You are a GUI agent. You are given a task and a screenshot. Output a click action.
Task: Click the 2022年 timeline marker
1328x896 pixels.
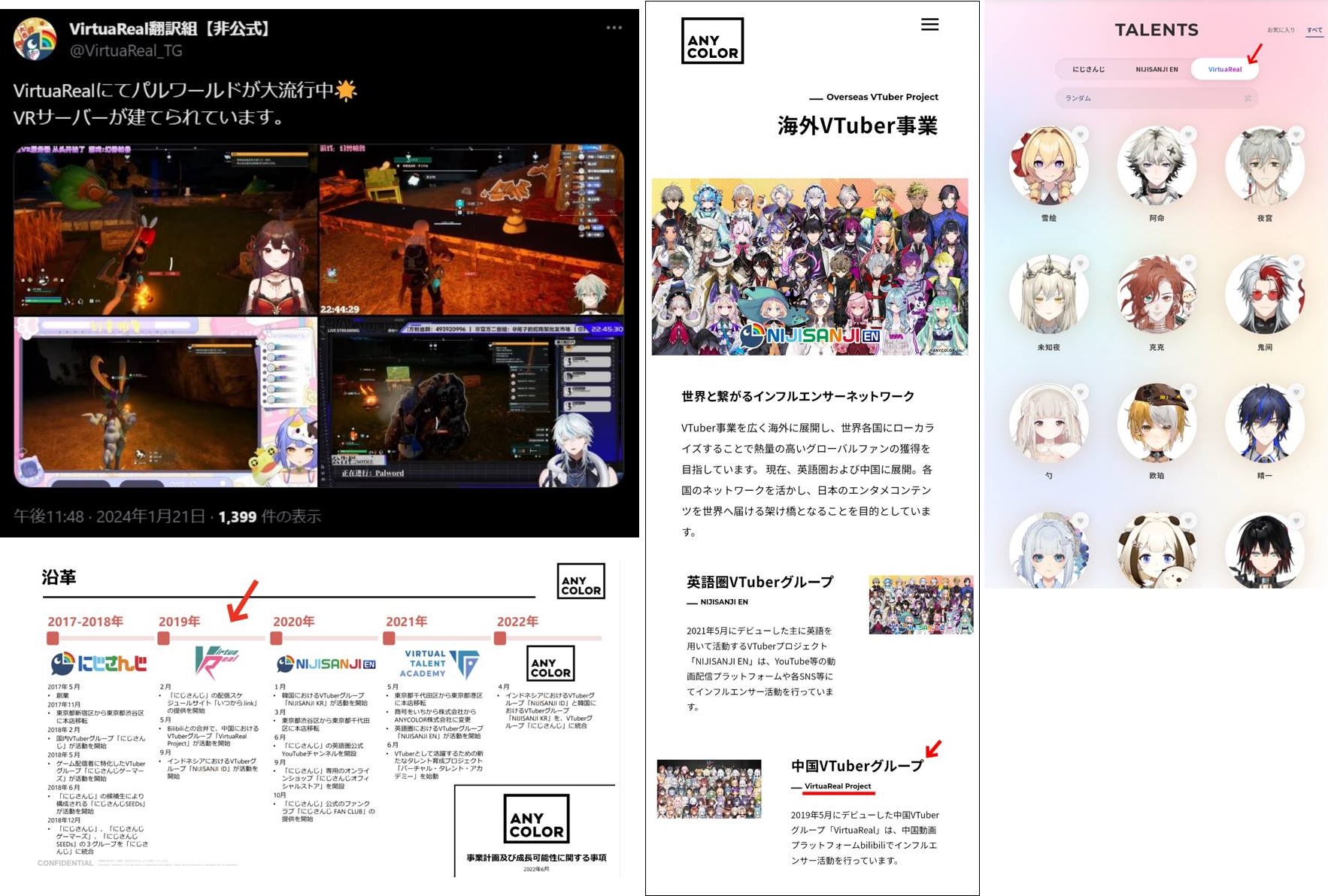coord(500,638)
